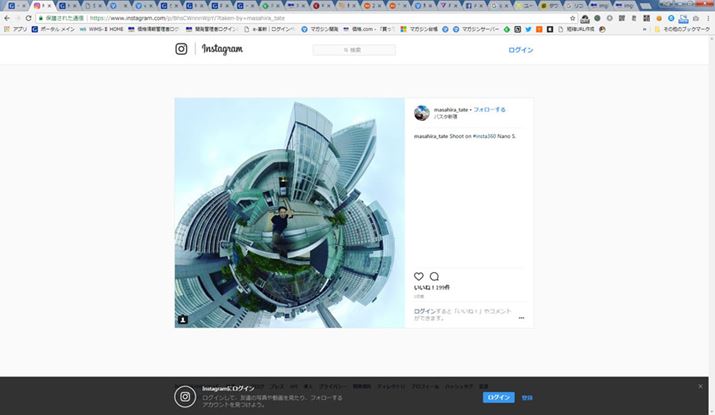715x415 pixels.
Task: Switch to the last img tab
Action: click(x=624, y=6)
